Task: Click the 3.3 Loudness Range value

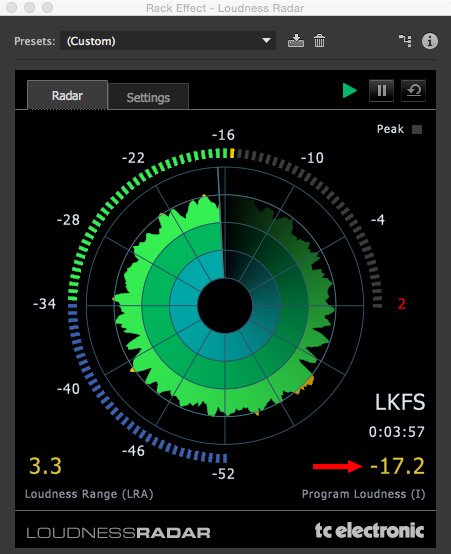Action: click(x=45, y=466)
